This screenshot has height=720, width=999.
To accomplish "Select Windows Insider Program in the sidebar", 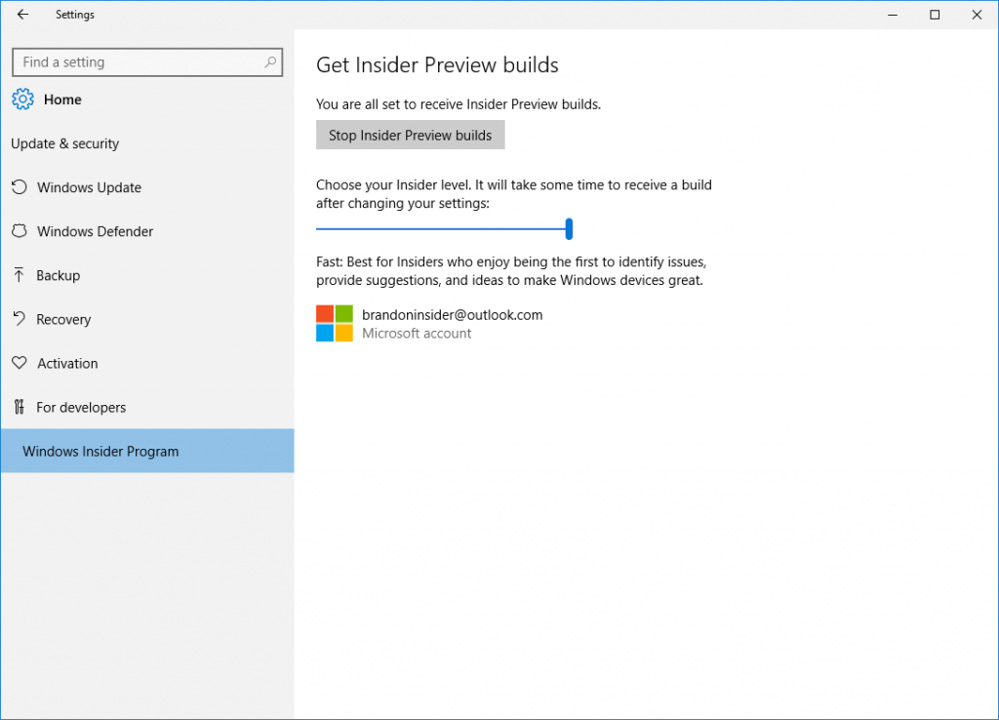I will 100,451.
